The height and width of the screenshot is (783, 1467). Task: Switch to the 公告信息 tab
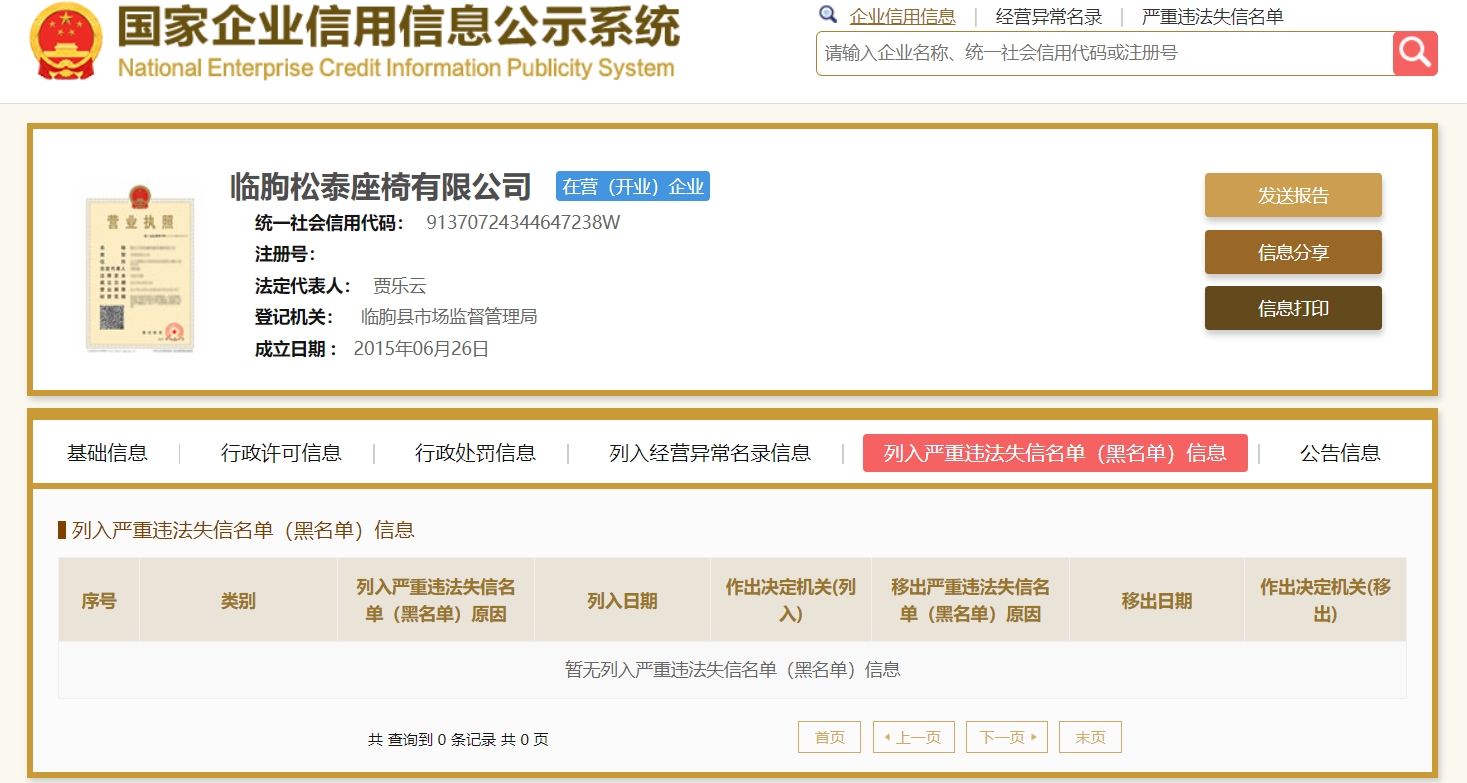(1340, 453)
